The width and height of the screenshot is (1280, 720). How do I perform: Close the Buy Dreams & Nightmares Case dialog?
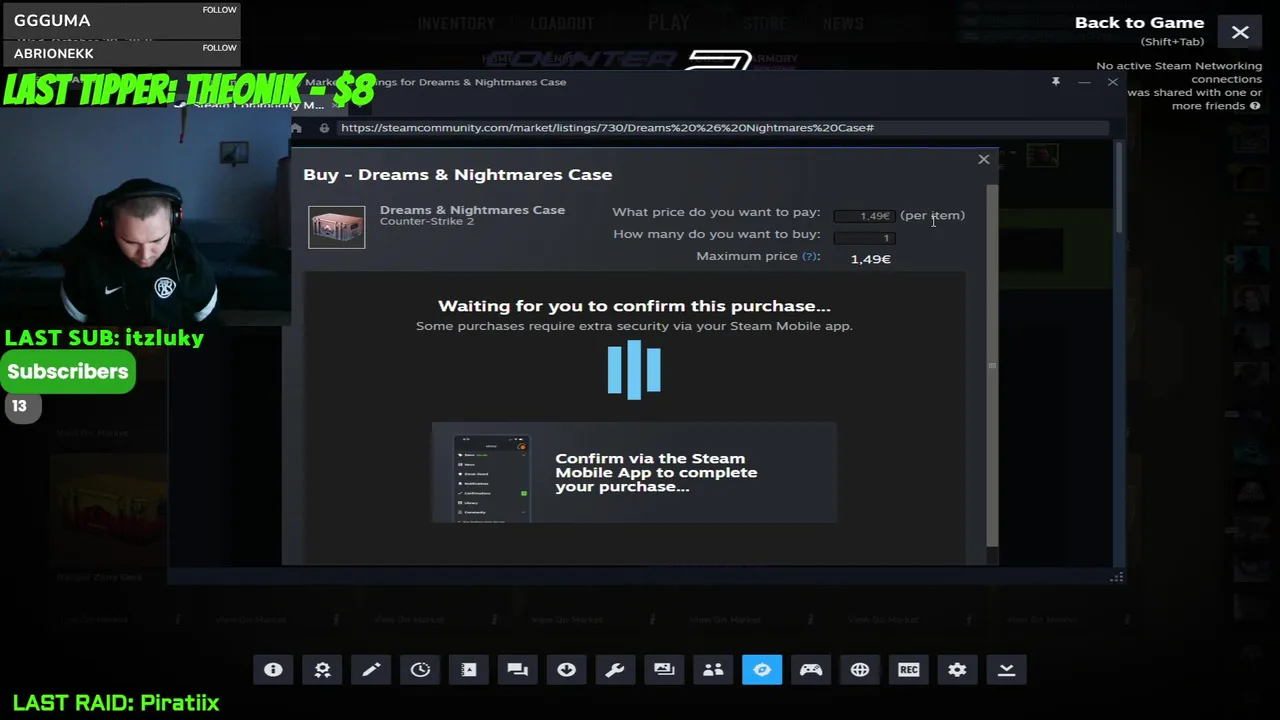click(x=984, y=159)
